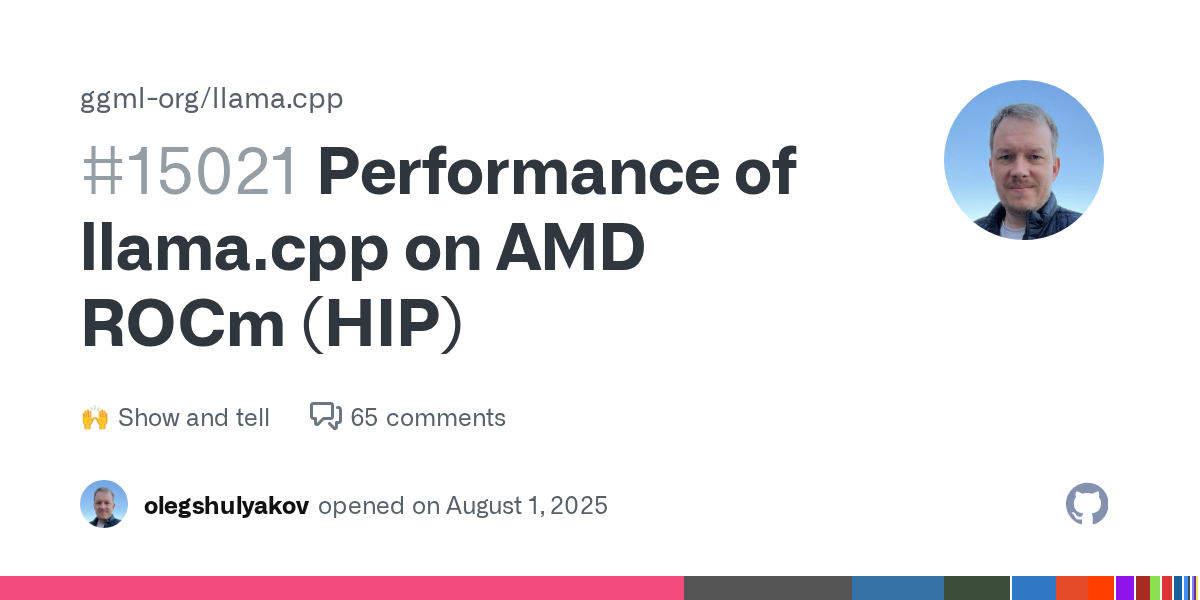The height and width of the screenshot is (600, 1200).
Task: Click the opened on August 1, 2025 date
Action: click(463, 505)
